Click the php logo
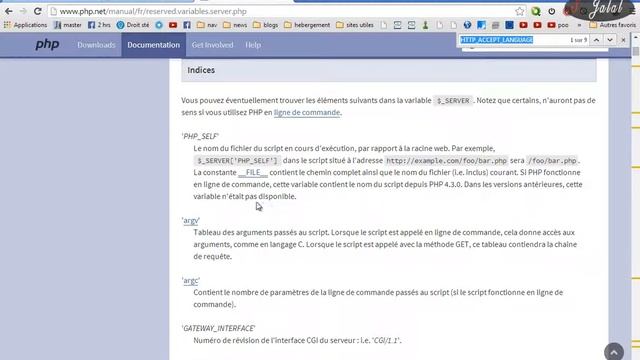This screenshot has height=360, width=640. [x=47, y=44]
